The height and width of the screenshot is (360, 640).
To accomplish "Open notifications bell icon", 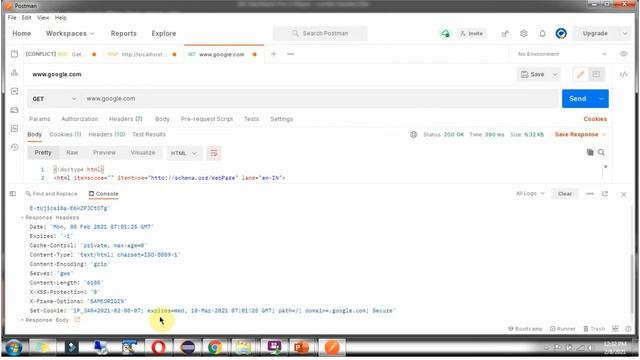I will [x=542, y=33].
